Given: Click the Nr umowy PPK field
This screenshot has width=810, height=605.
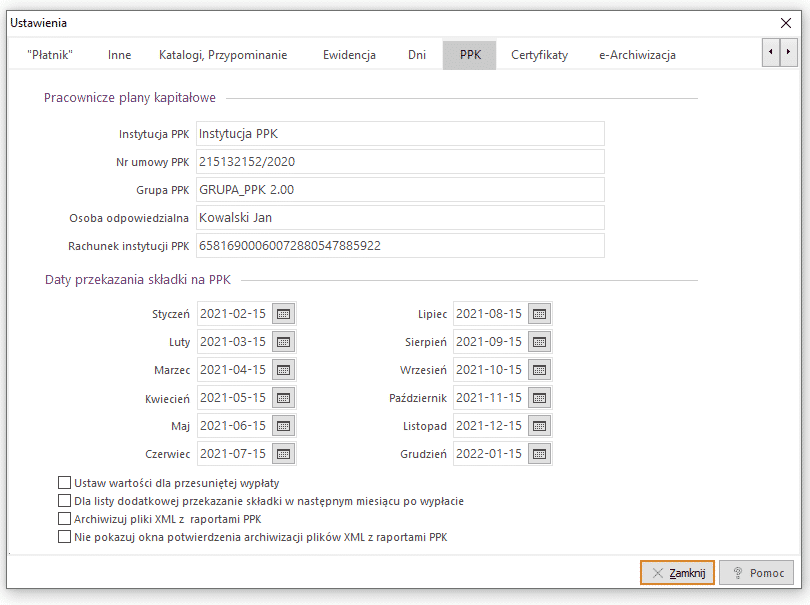Looking at the screenshot, I should click(400, 162).
